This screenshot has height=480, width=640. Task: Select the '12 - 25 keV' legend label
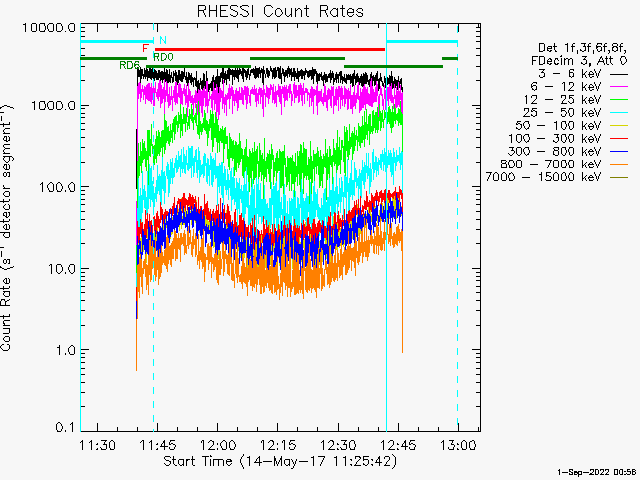tap(562, 100)
